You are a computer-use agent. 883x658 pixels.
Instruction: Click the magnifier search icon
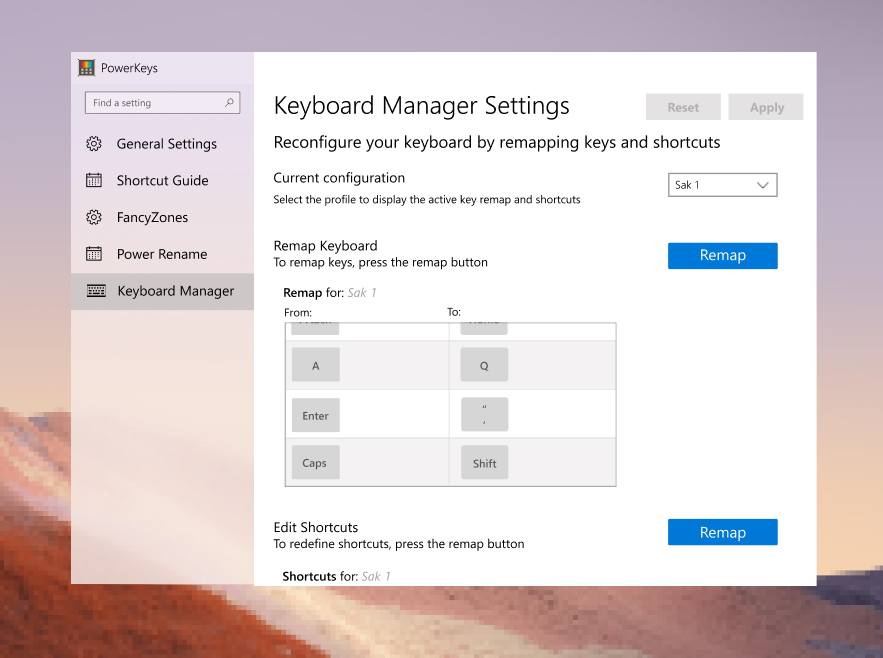(x=229, y=102)
